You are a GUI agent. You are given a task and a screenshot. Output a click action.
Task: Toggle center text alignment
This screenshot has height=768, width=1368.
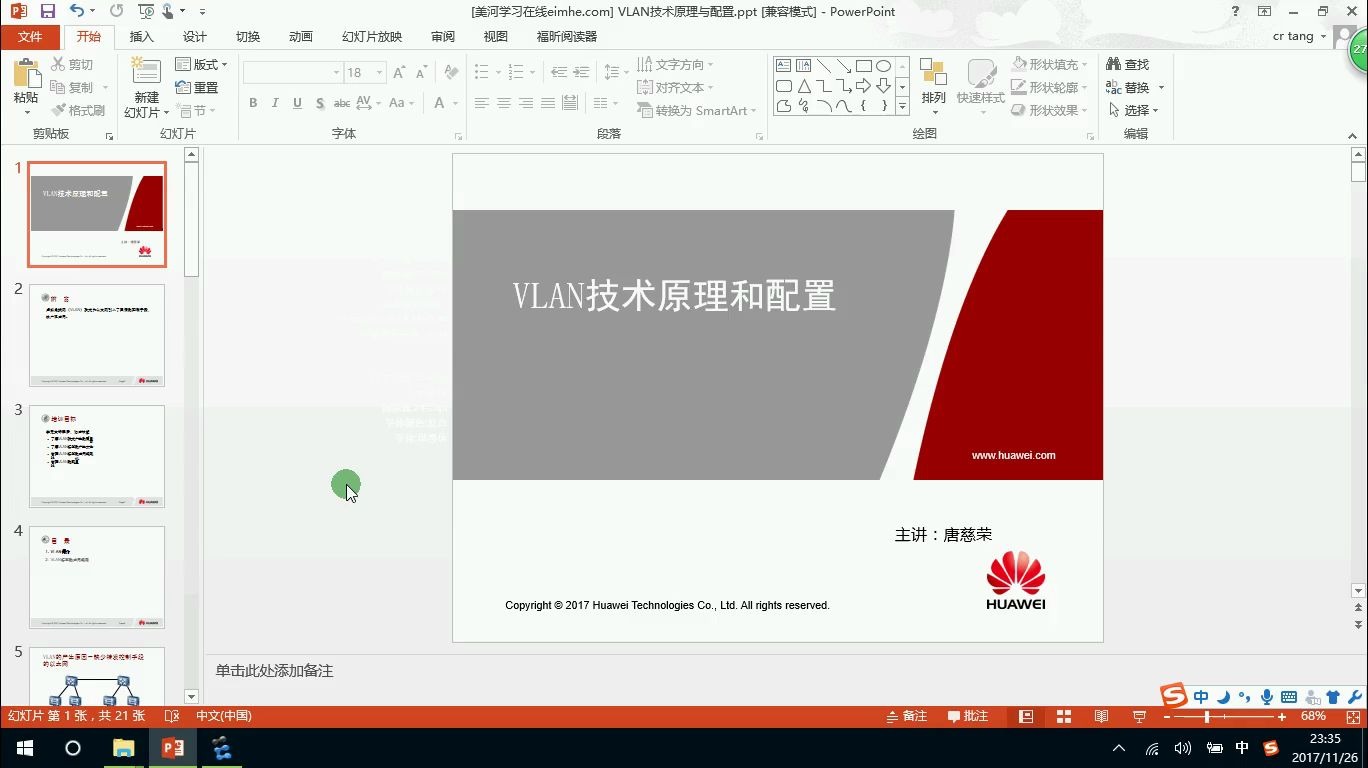click(x=504, y=103)
